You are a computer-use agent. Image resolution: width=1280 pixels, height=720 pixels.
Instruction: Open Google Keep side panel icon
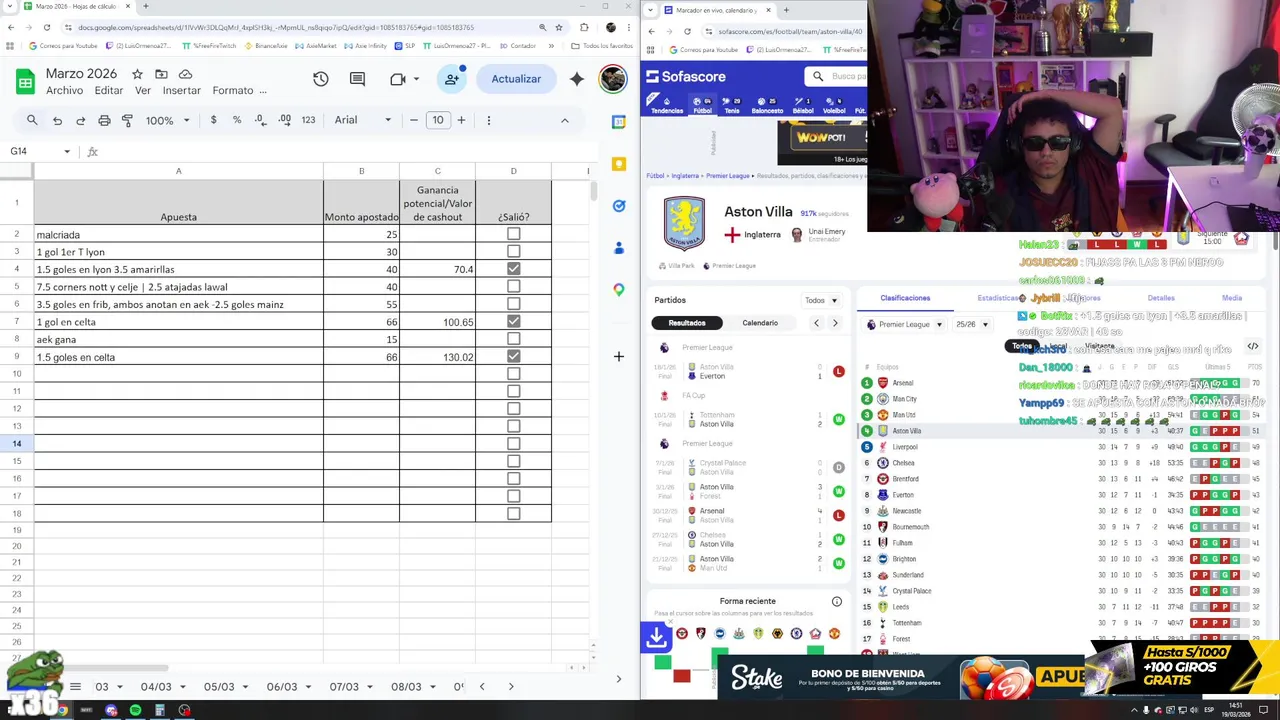pos(619,164)
